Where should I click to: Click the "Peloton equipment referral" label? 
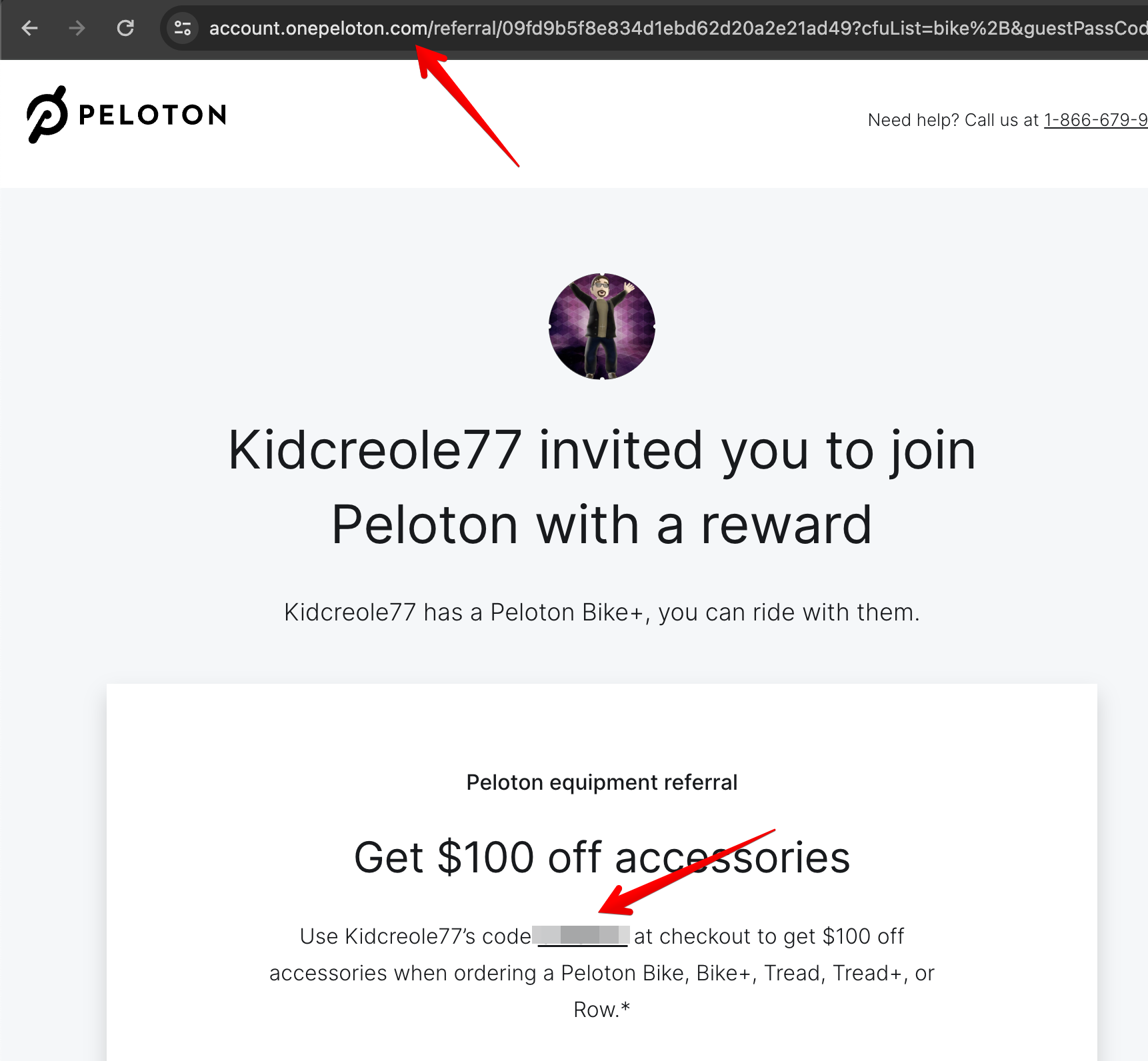click(601, 782)
